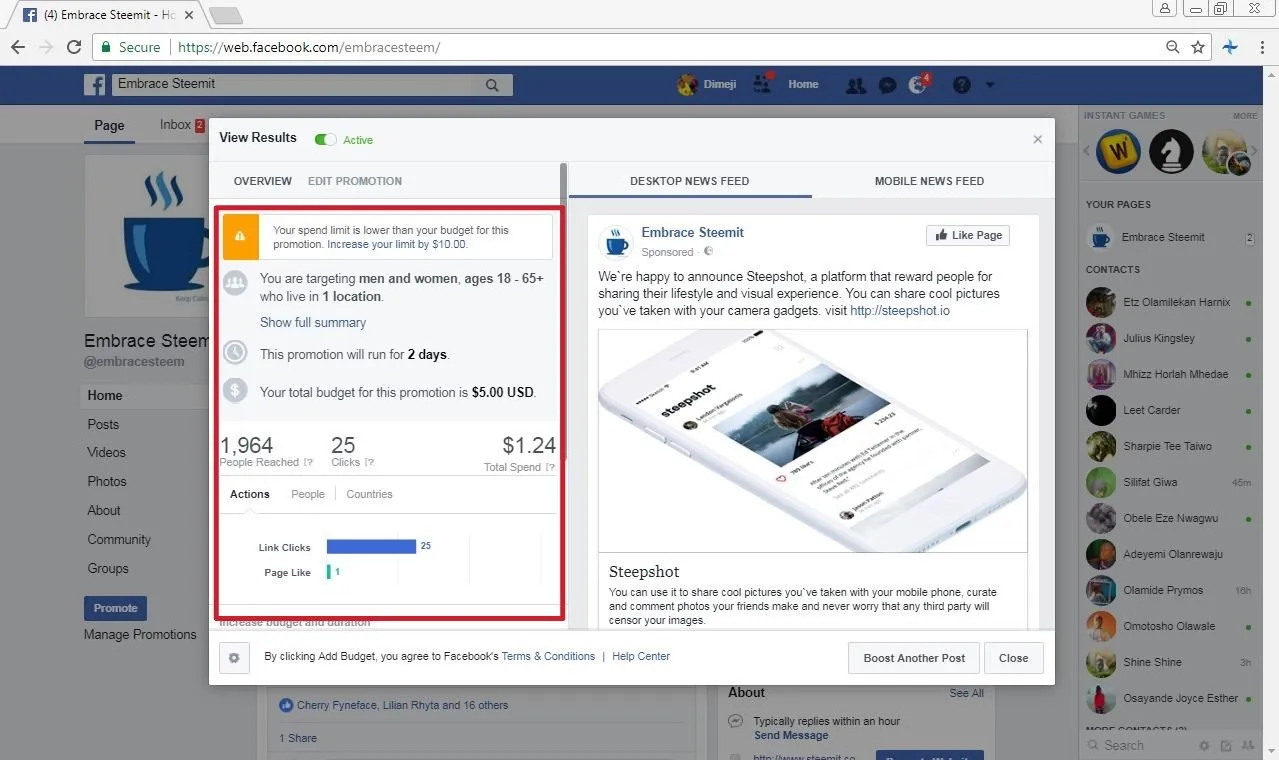Click the search magnifier button

click(x=492, y=85)
